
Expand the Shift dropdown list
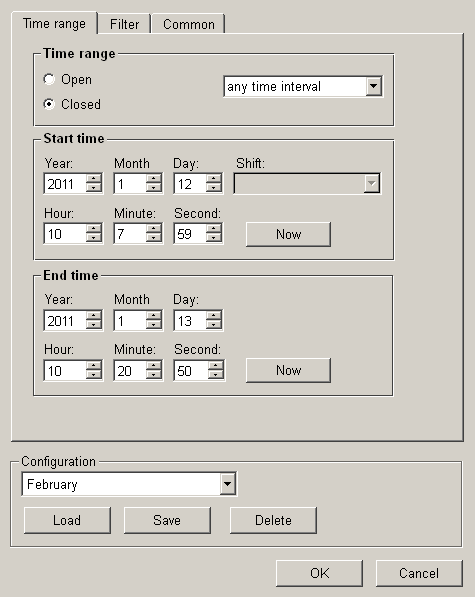(x=371, y=184)
